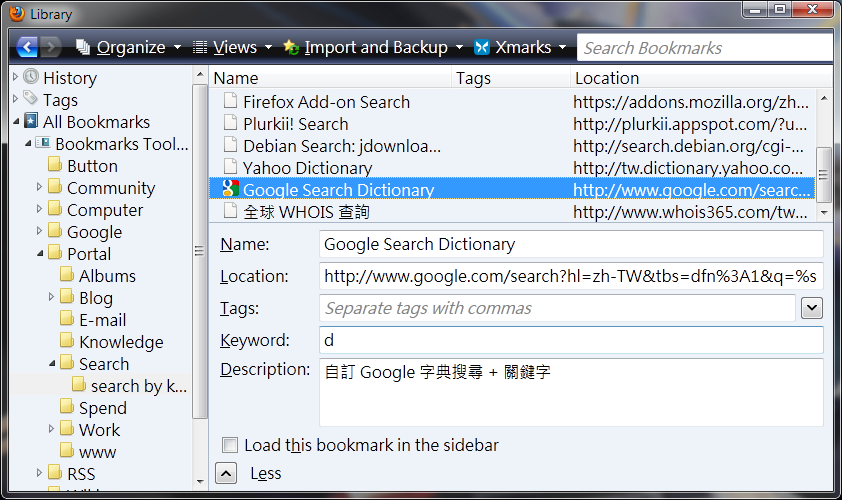
Task: Click the Organize icon
Action: (83, 47)
